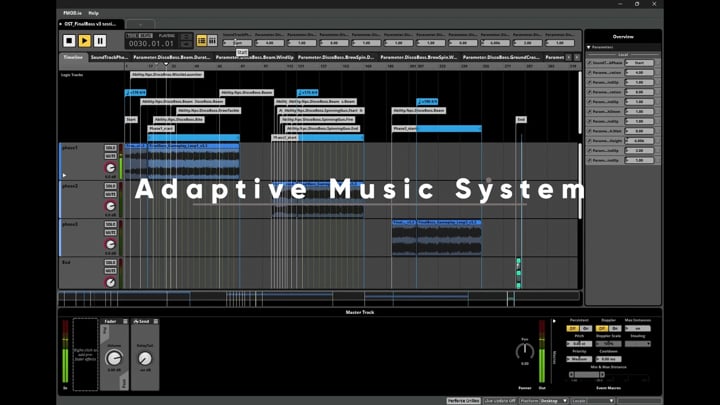Click the Perforce Unlinked button
The image size is (720, 405).
pos(463,400)
